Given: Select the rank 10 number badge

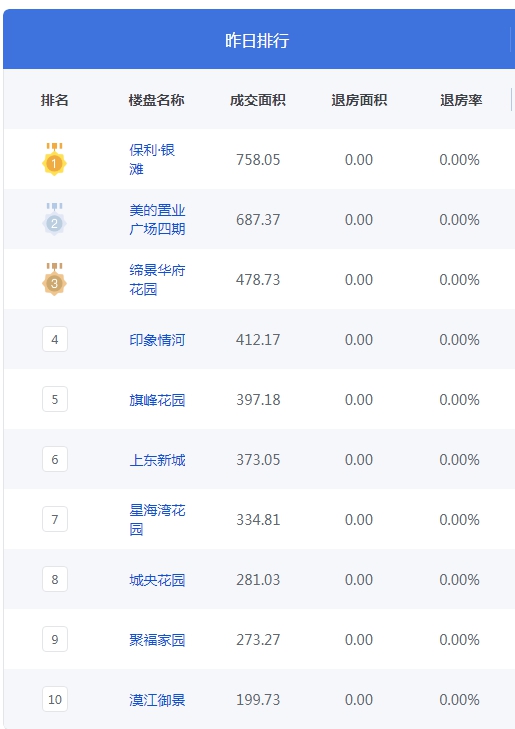Looking at the screenshot, I should (55, 699).
